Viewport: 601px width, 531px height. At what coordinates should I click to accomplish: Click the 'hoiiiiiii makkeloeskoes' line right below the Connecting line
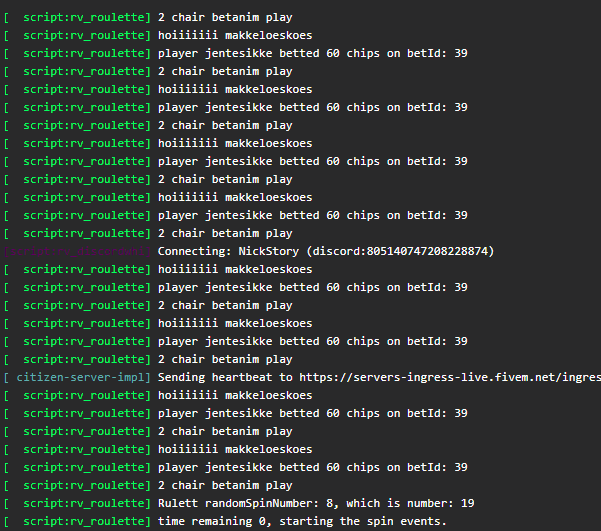click(235, 269)
